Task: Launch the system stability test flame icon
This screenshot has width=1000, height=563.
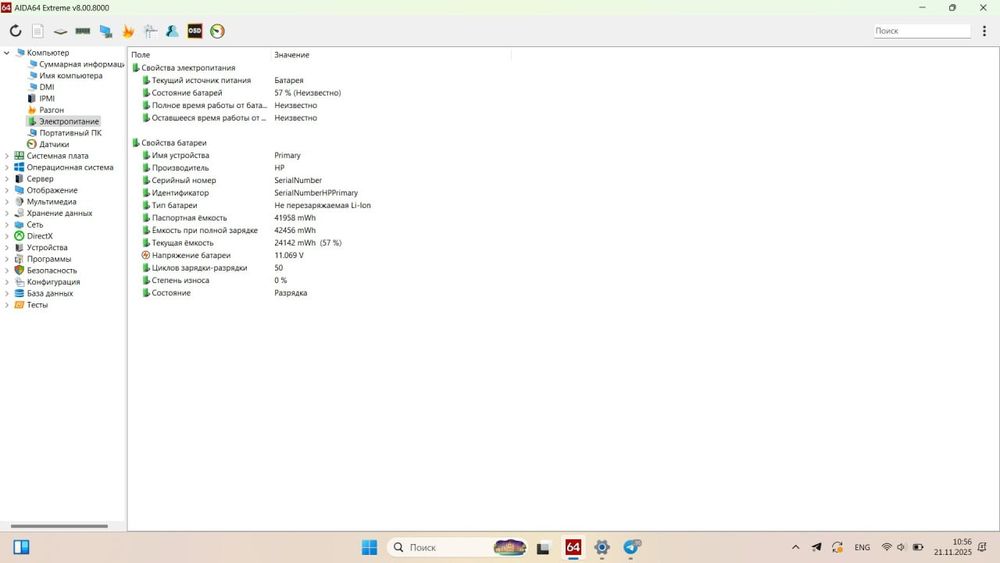Action: click(128, 31)
